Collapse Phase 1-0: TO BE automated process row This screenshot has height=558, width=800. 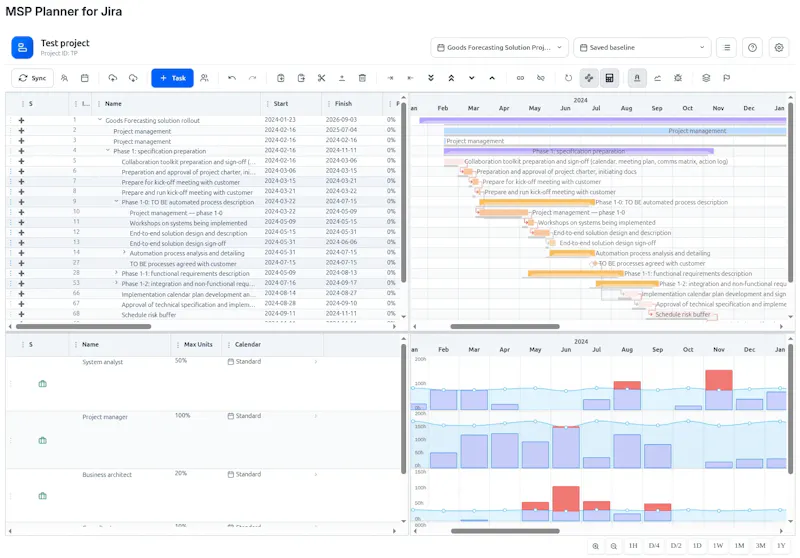[x=116, y=201]
